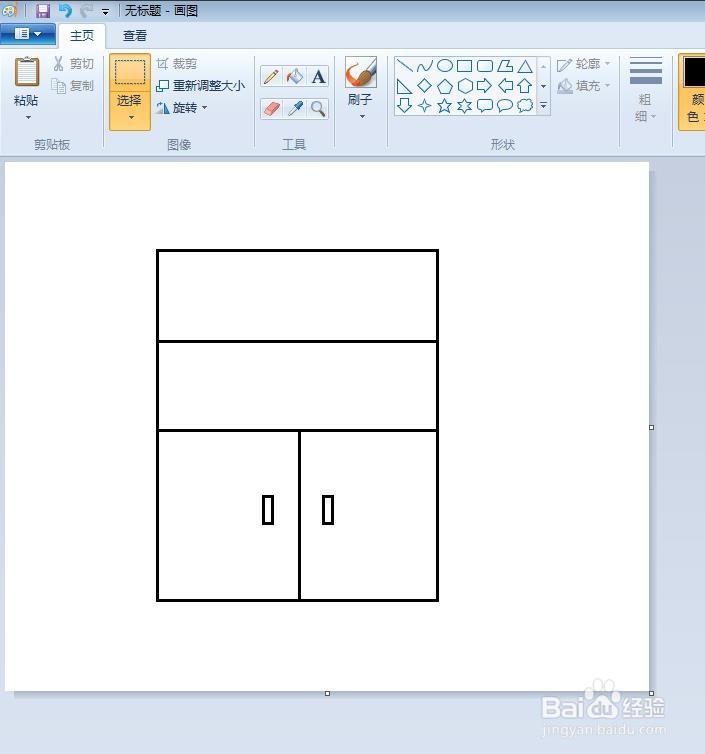The height and width of the screenshot is (754, 705).
Task: Expand the 刷子 brush dropdown
Action: click(x=362, y=116)
